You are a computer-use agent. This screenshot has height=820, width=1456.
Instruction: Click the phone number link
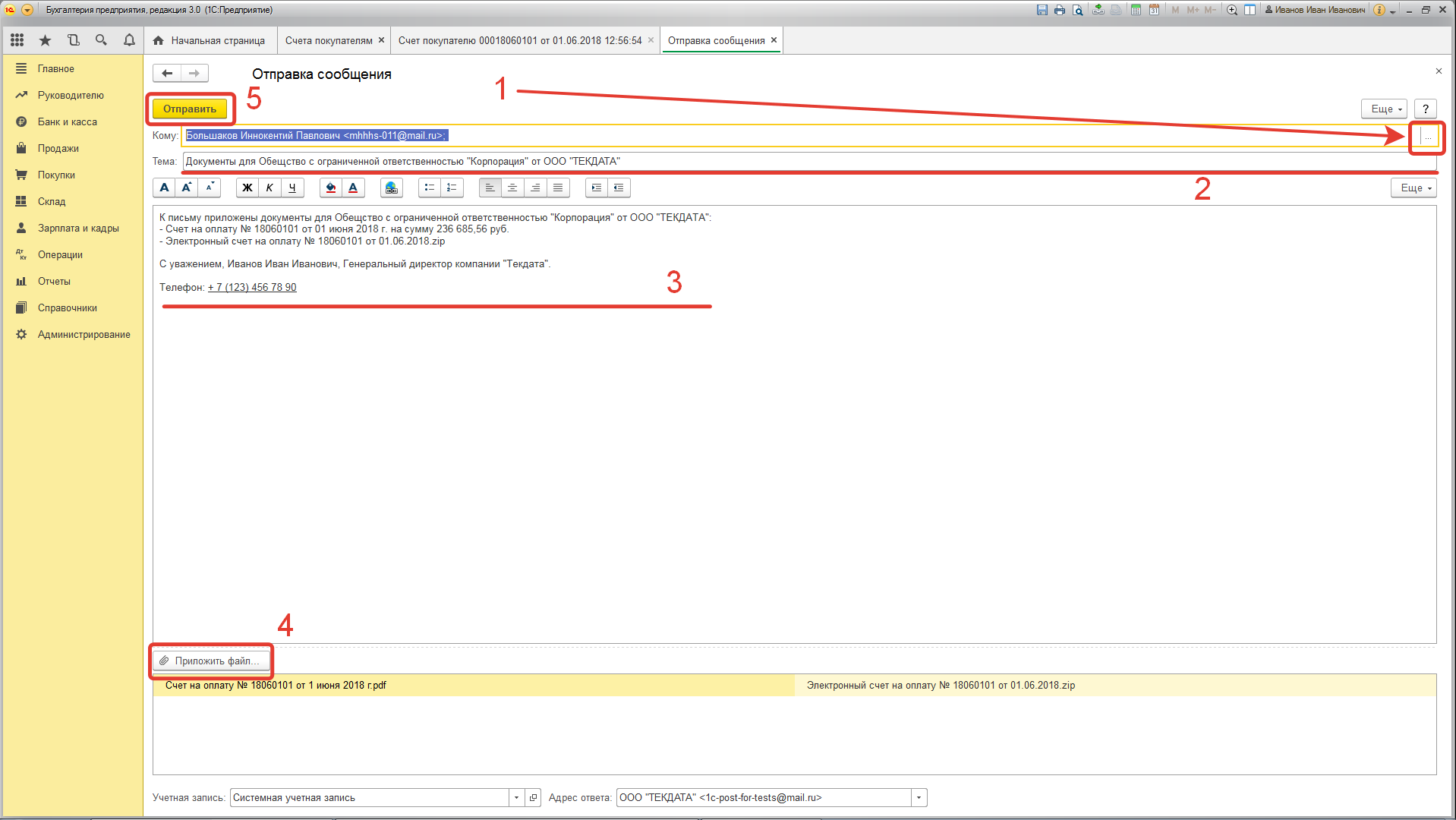point(252,287)
